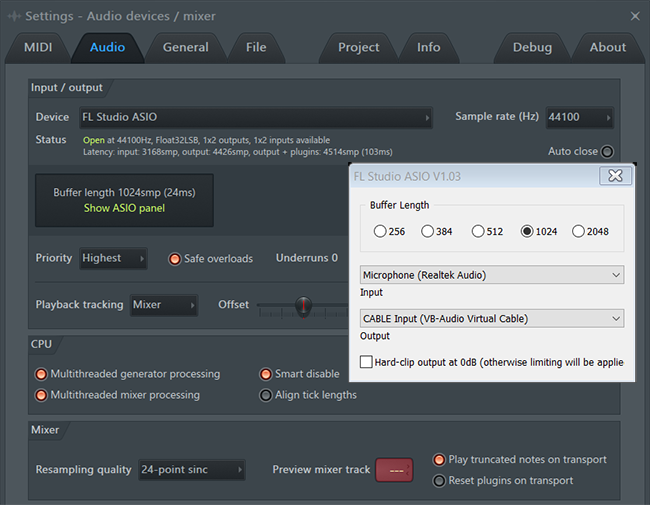Show the About tab
The image size is (650, 505).
click(x=608, y=47)
